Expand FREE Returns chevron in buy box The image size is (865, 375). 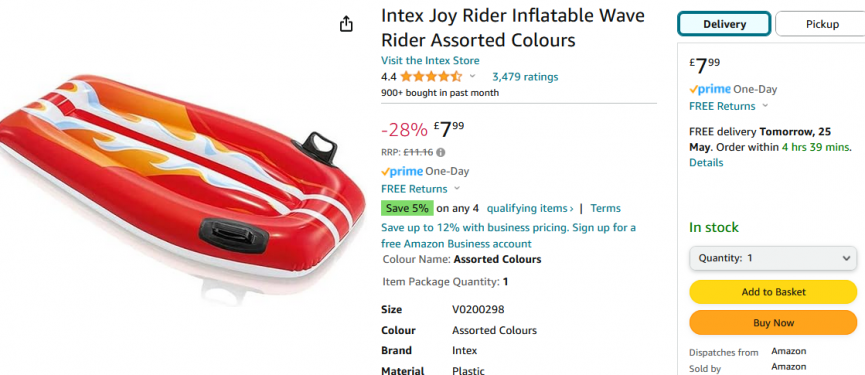coord(765,106)
